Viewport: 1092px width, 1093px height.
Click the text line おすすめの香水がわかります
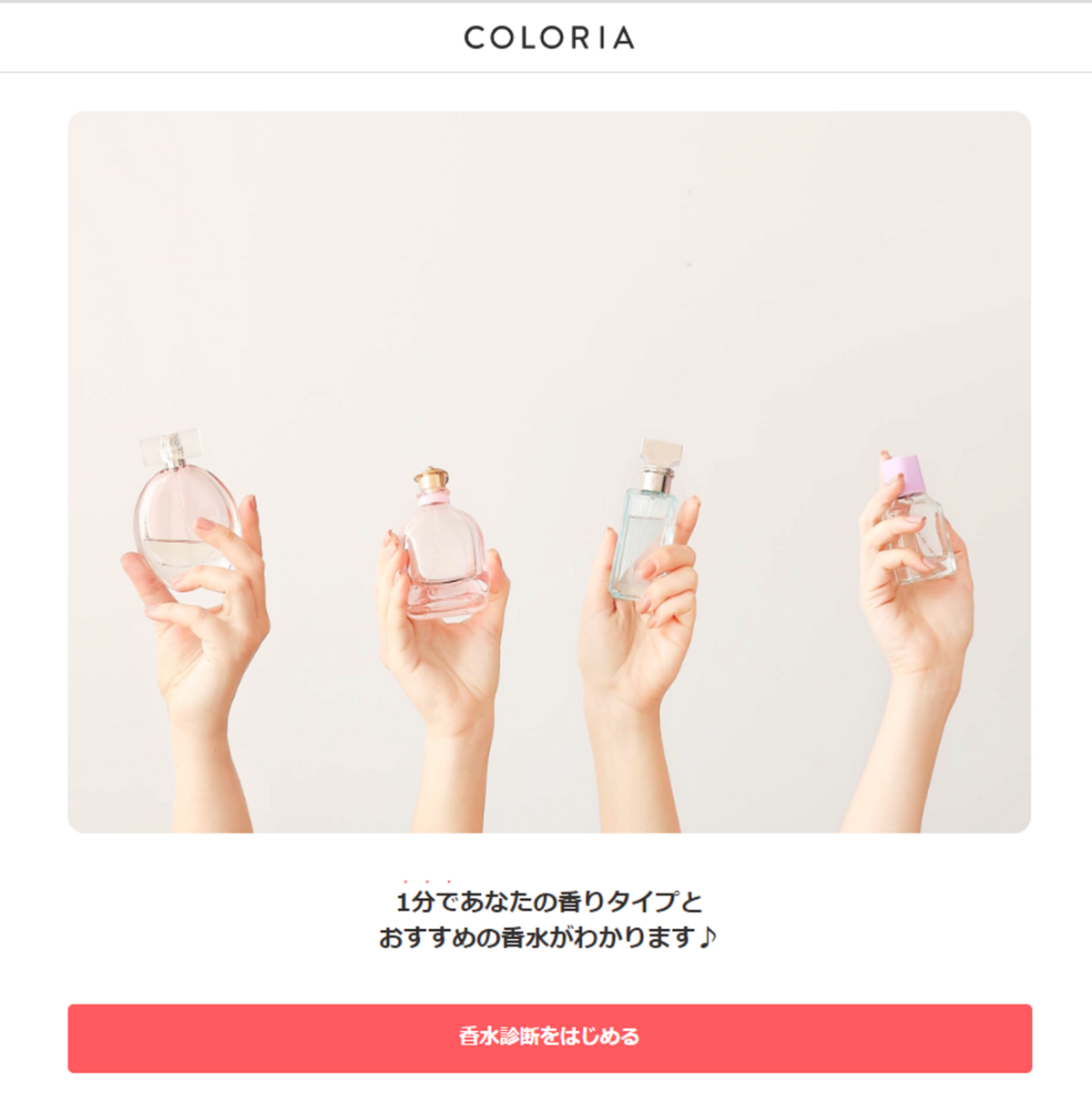pos(537,937)
